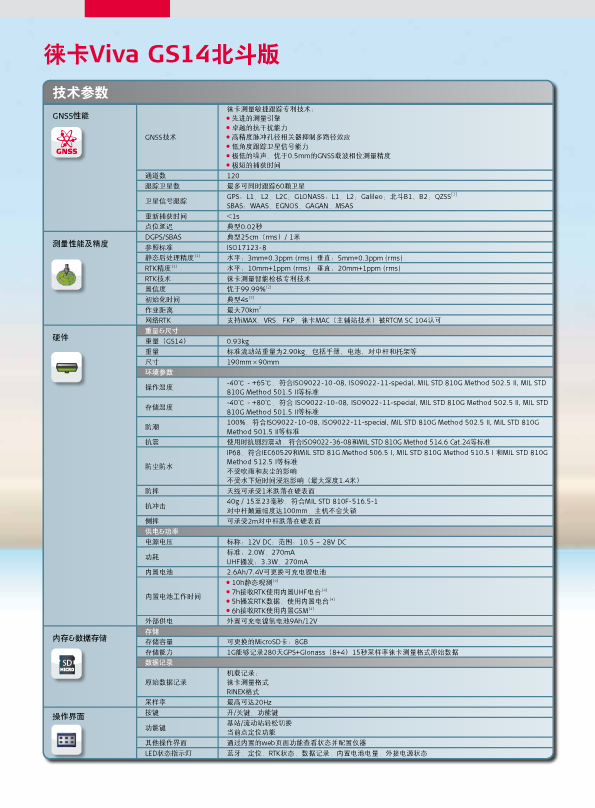Click the 其他操作界面 row label
Screen dimensions: 595x808
tap(166, 743)
